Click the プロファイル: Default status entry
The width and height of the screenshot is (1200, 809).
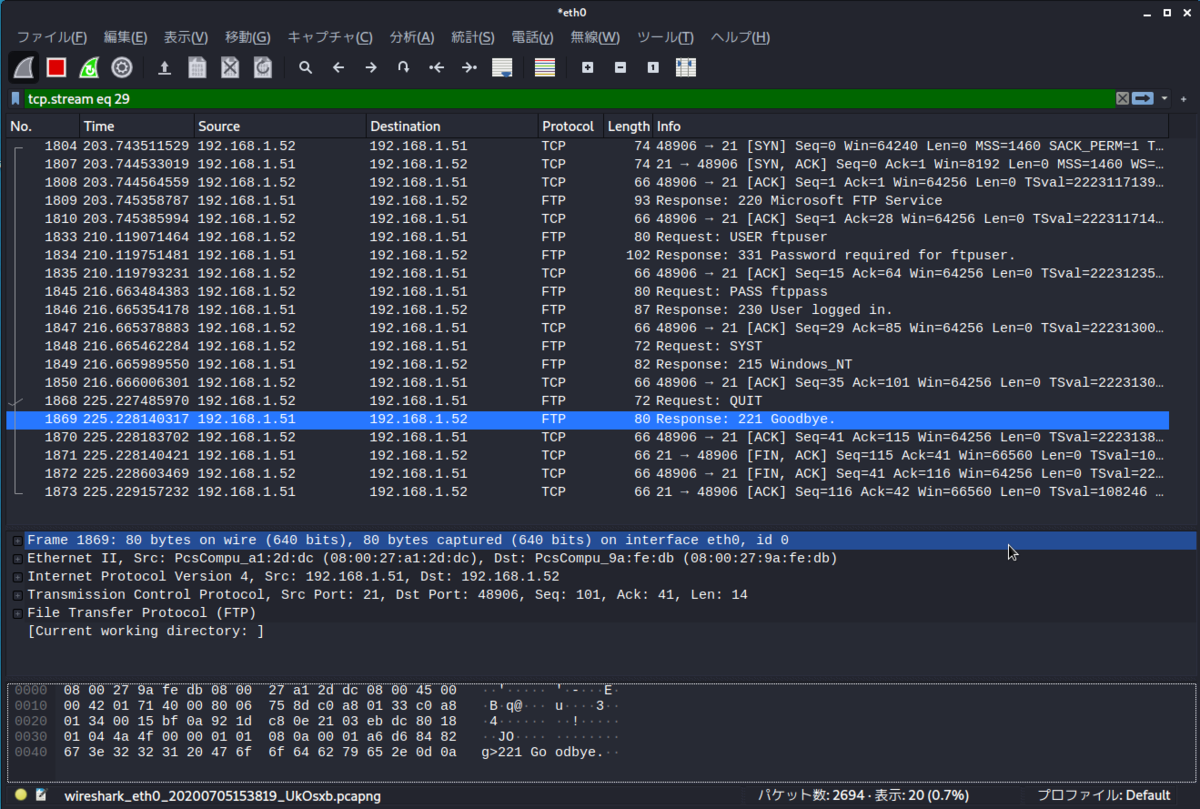[x=1103, y=795]
